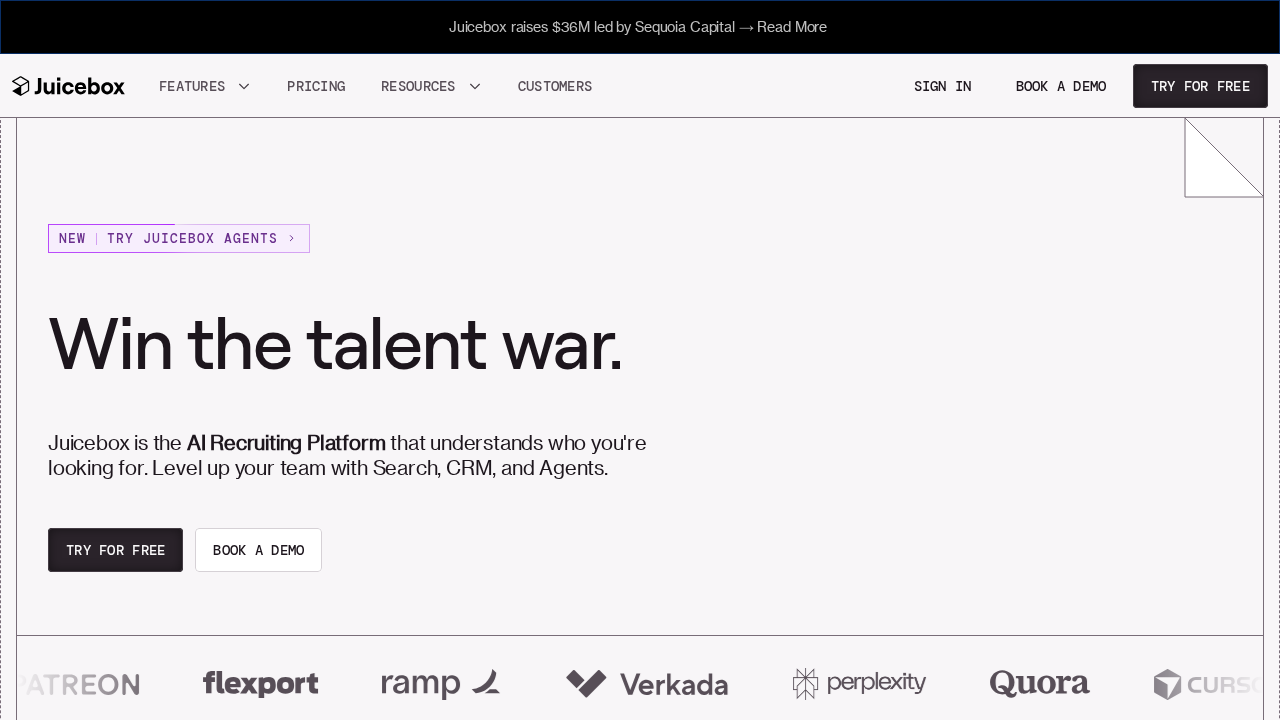1280x720 pixels.
Task: Open the funding announcement Read More link
Action: coord(791,27)
